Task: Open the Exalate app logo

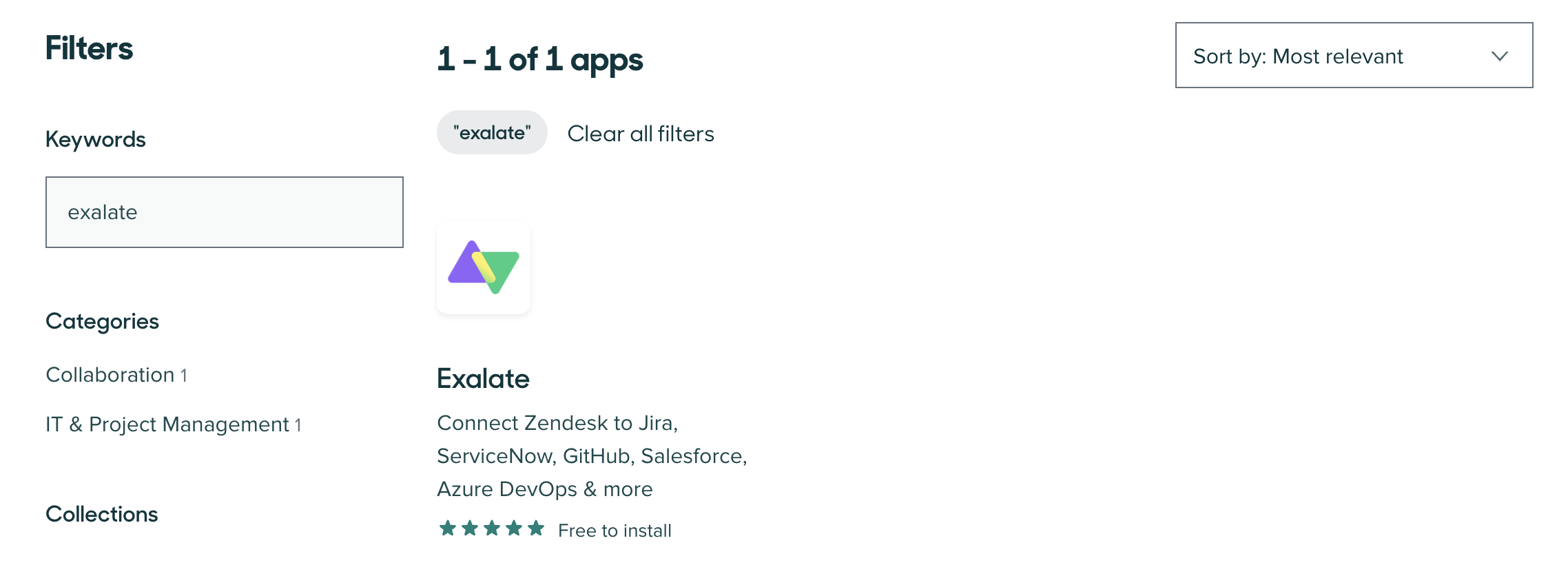Action: (x=484, y=267)
